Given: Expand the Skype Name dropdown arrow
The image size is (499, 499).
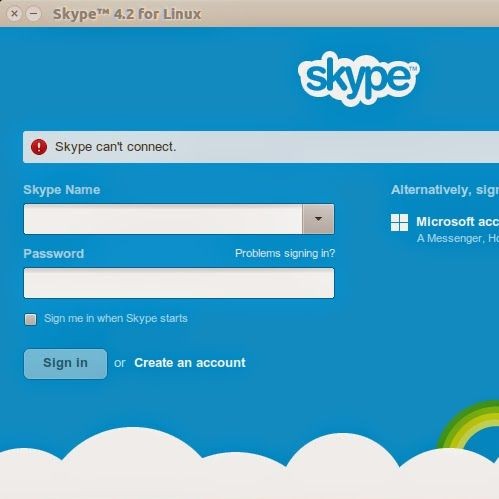Looking at the screenshot, I should pos(318,219).
